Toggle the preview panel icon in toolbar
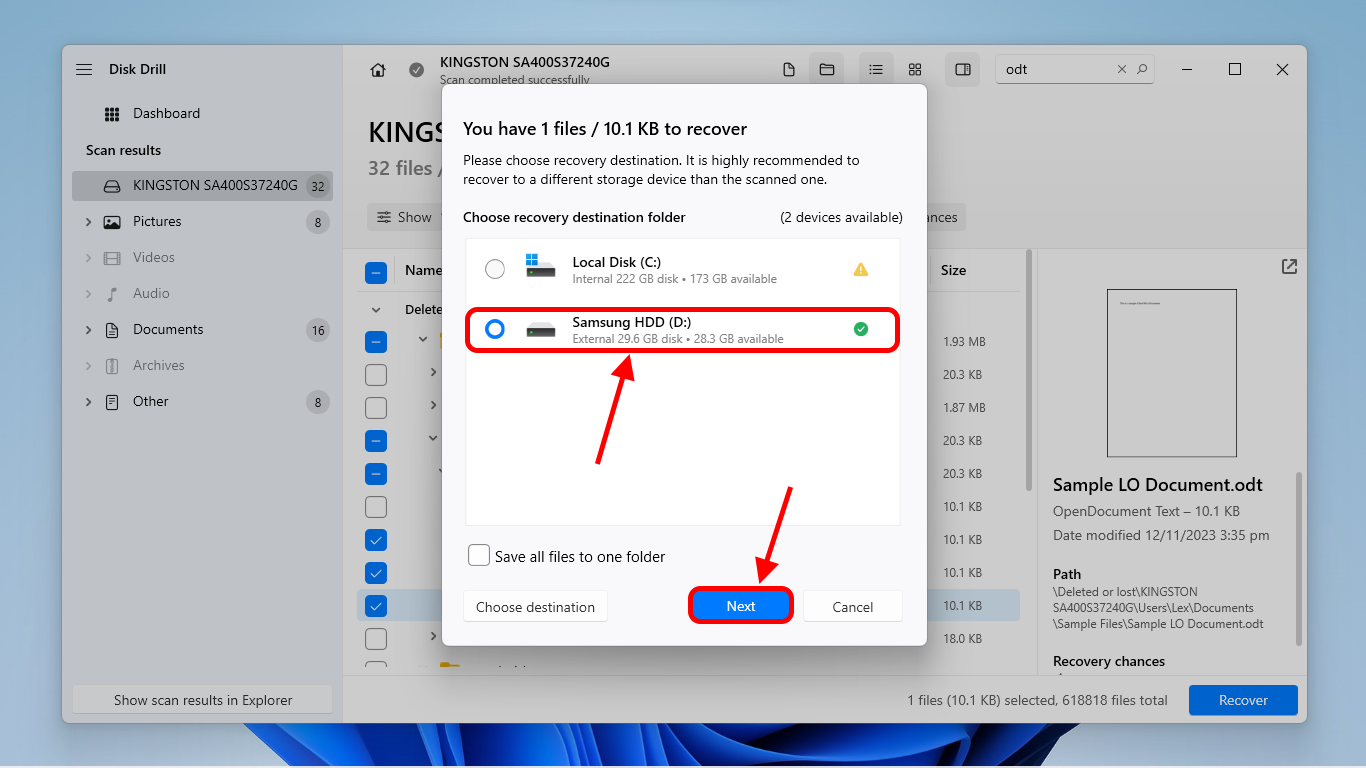The image size is (1366, 768). point(963,69)
